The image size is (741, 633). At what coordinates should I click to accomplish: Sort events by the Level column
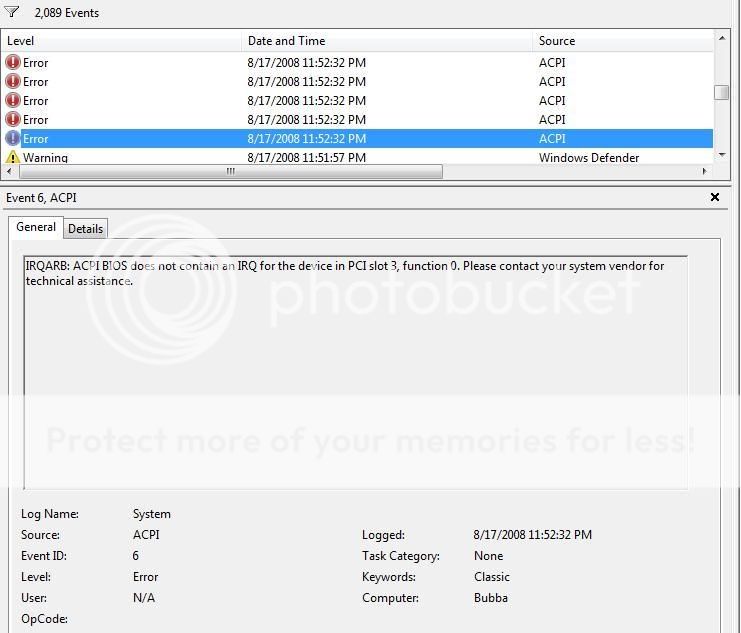[x=120, y=41]
